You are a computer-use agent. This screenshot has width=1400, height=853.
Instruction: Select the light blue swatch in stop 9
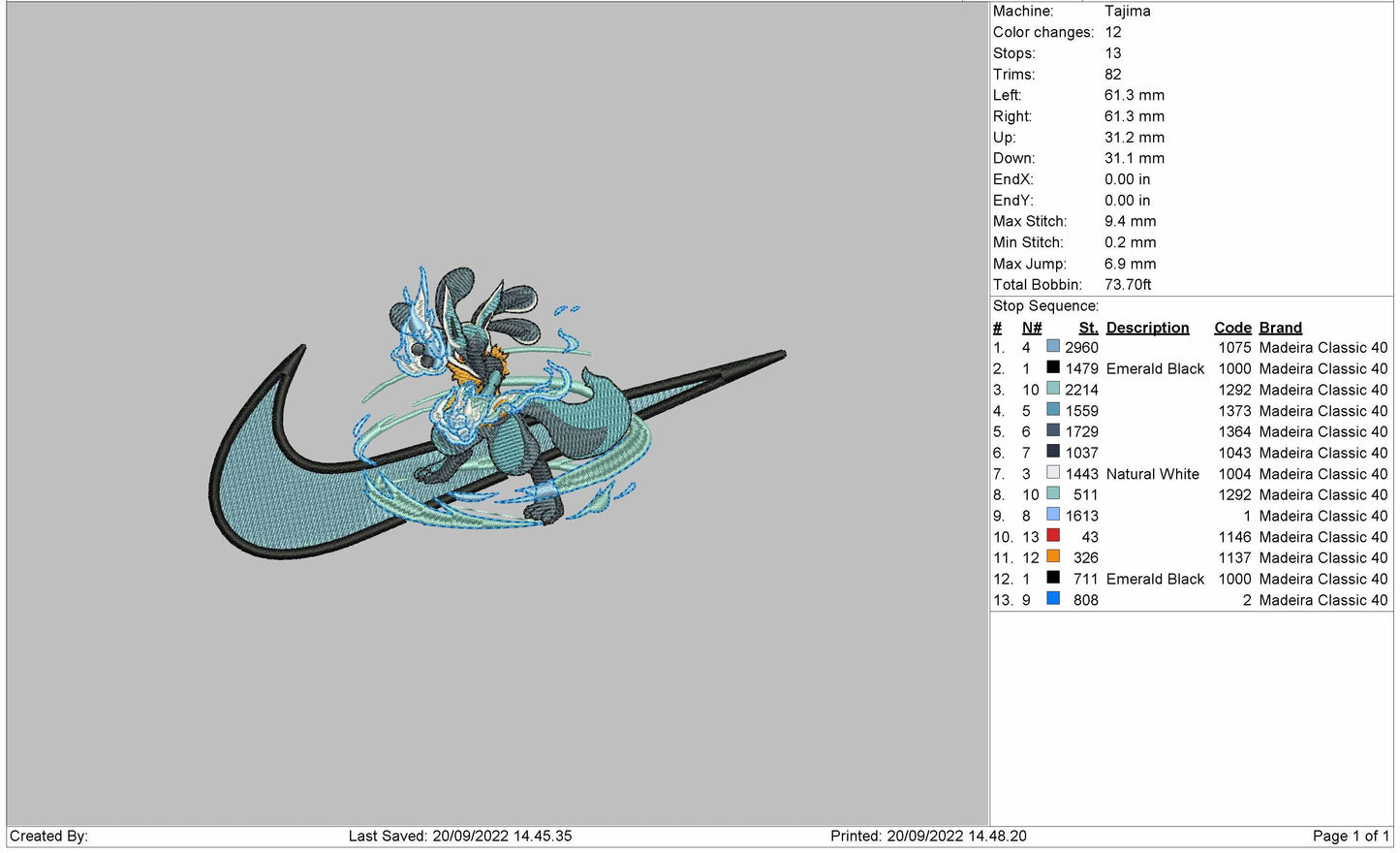point(1052,515)
